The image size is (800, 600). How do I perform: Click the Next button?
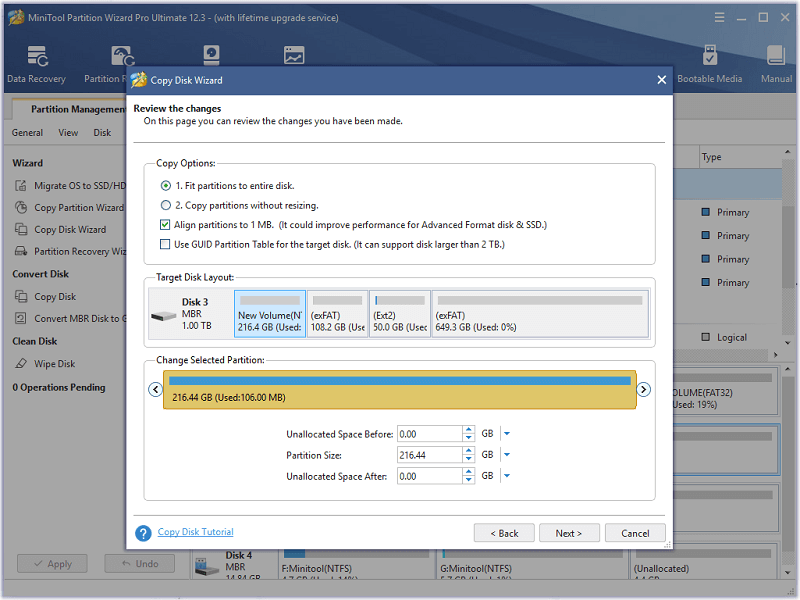point(569,533)
